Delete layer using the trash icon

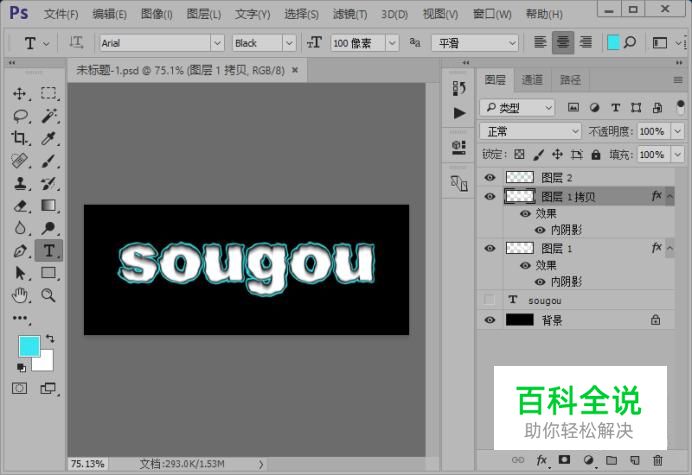[658, 460]
